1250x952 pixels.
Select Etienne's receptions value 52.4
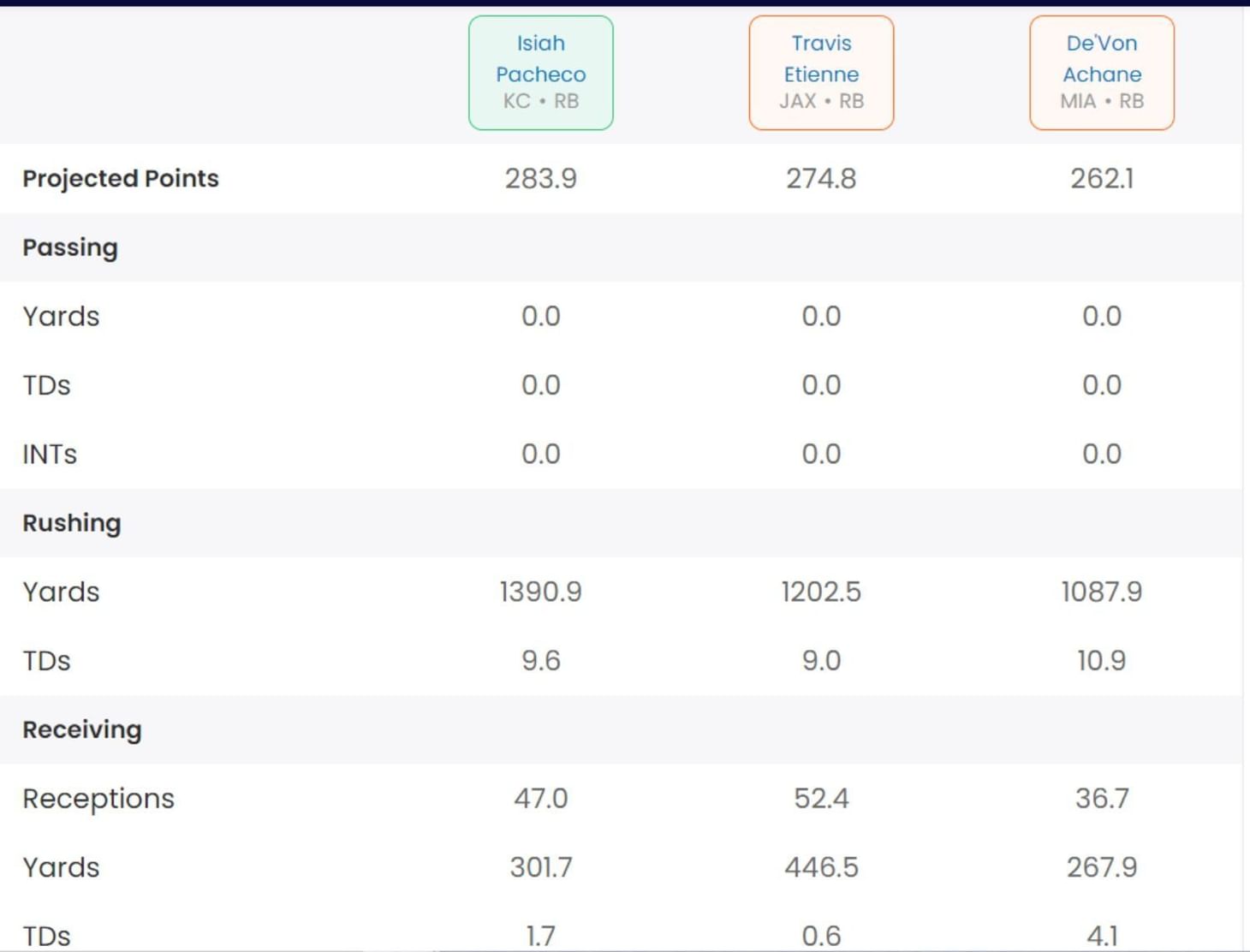pyautogui.click(x=821, y=799)
